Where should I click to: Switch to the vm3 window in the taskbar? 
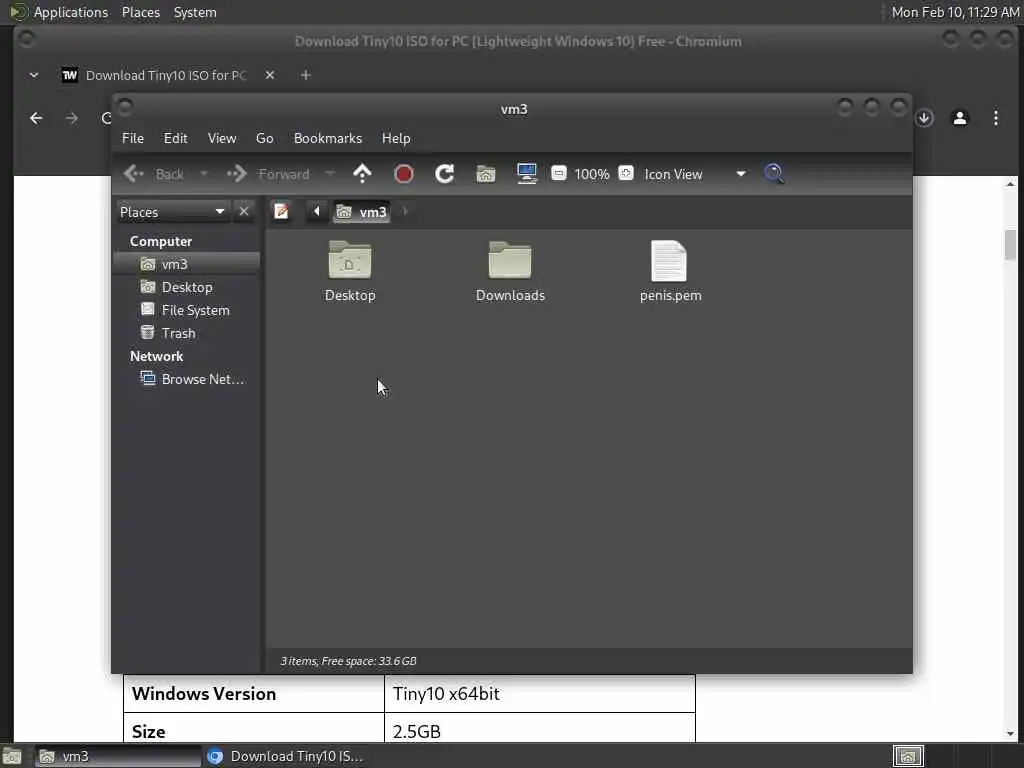118,756
